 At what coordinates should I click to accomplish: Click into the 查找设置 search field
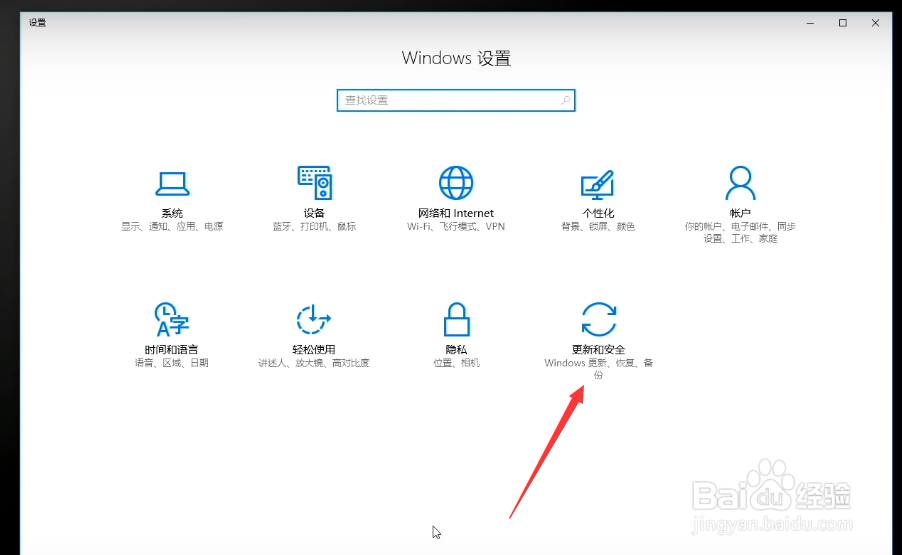point(456,100)
